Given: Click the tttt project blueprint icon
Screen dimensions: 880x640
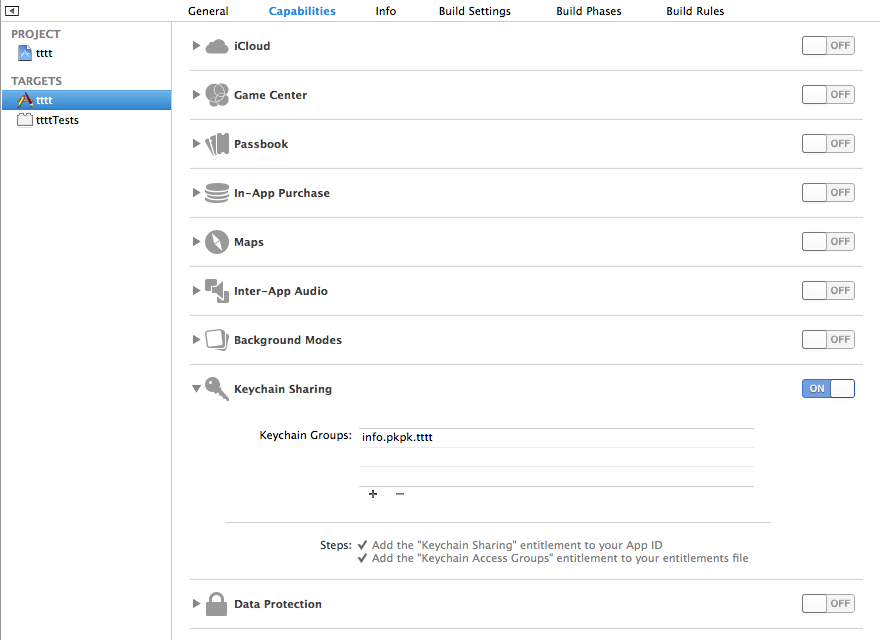Looking at the screenshot, I should (x=25, y=53).
